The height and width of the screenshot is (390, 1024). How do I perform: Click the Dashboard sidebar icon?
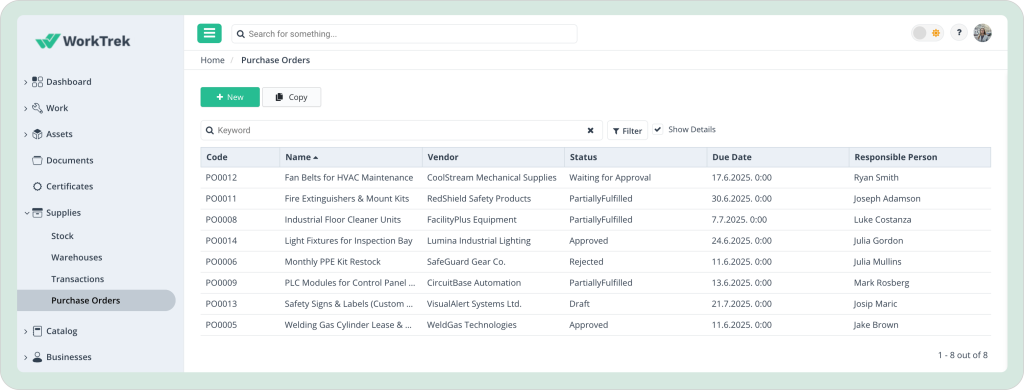37,82
